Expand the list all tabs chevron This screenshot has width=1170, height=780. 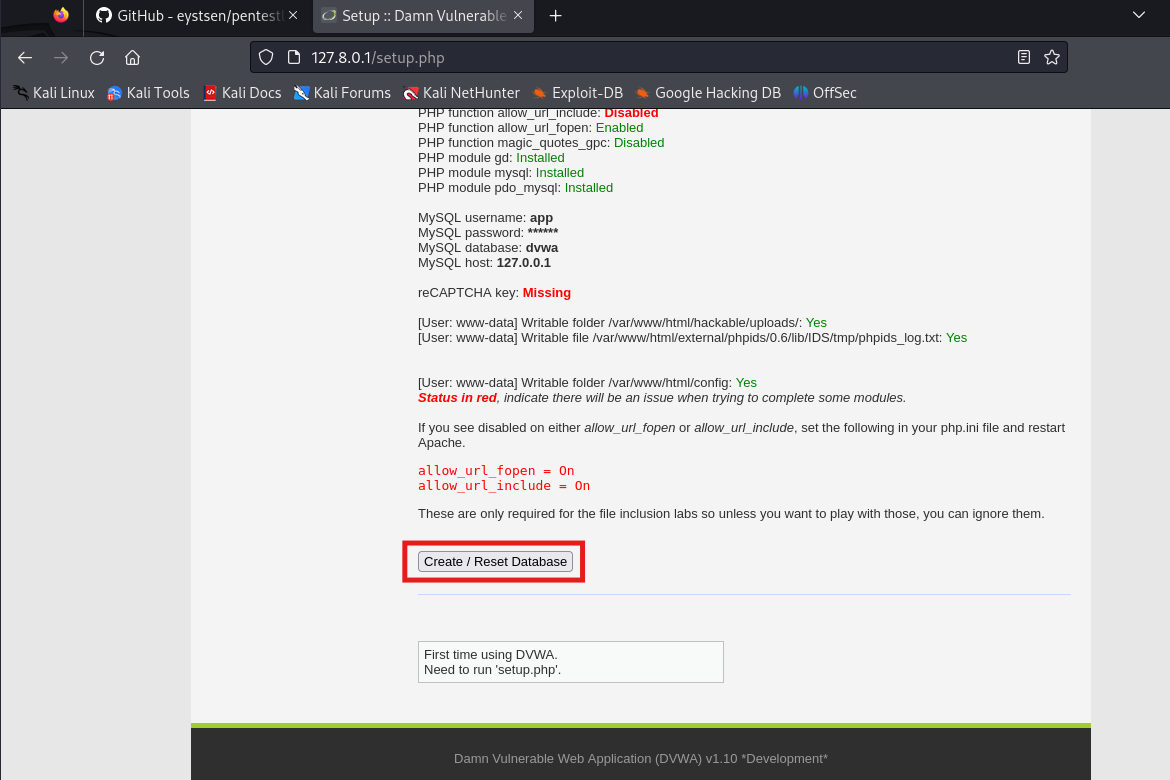coord(1139,15)
